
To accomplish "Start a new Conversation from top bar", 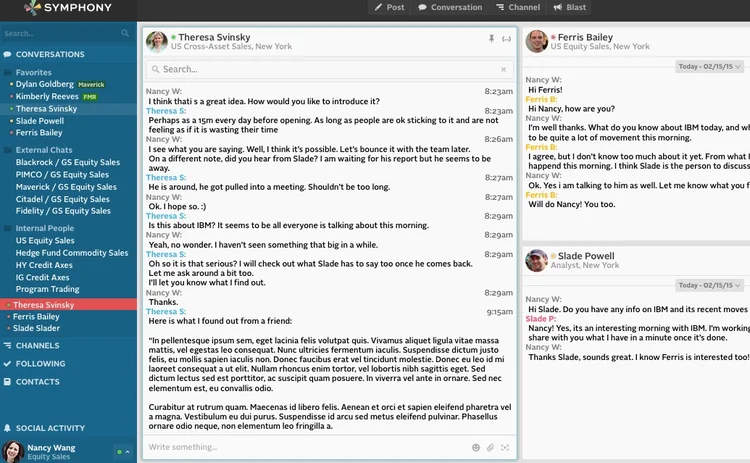I will point(450,7).
